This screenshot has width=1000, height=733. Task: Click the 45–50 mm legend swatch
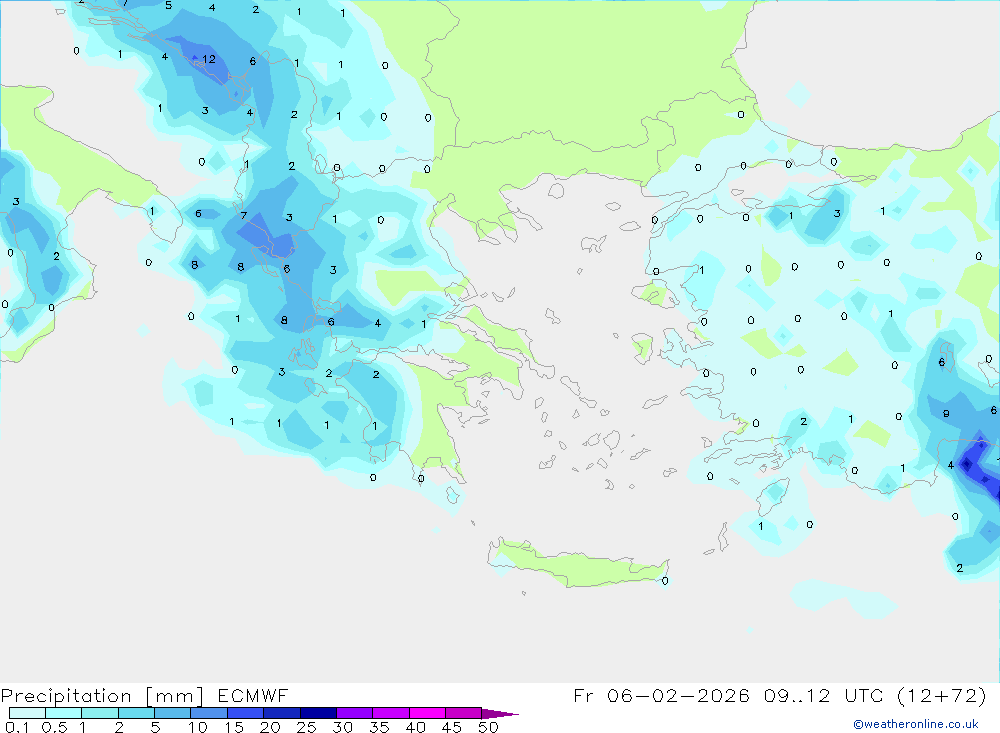[464, 713]
